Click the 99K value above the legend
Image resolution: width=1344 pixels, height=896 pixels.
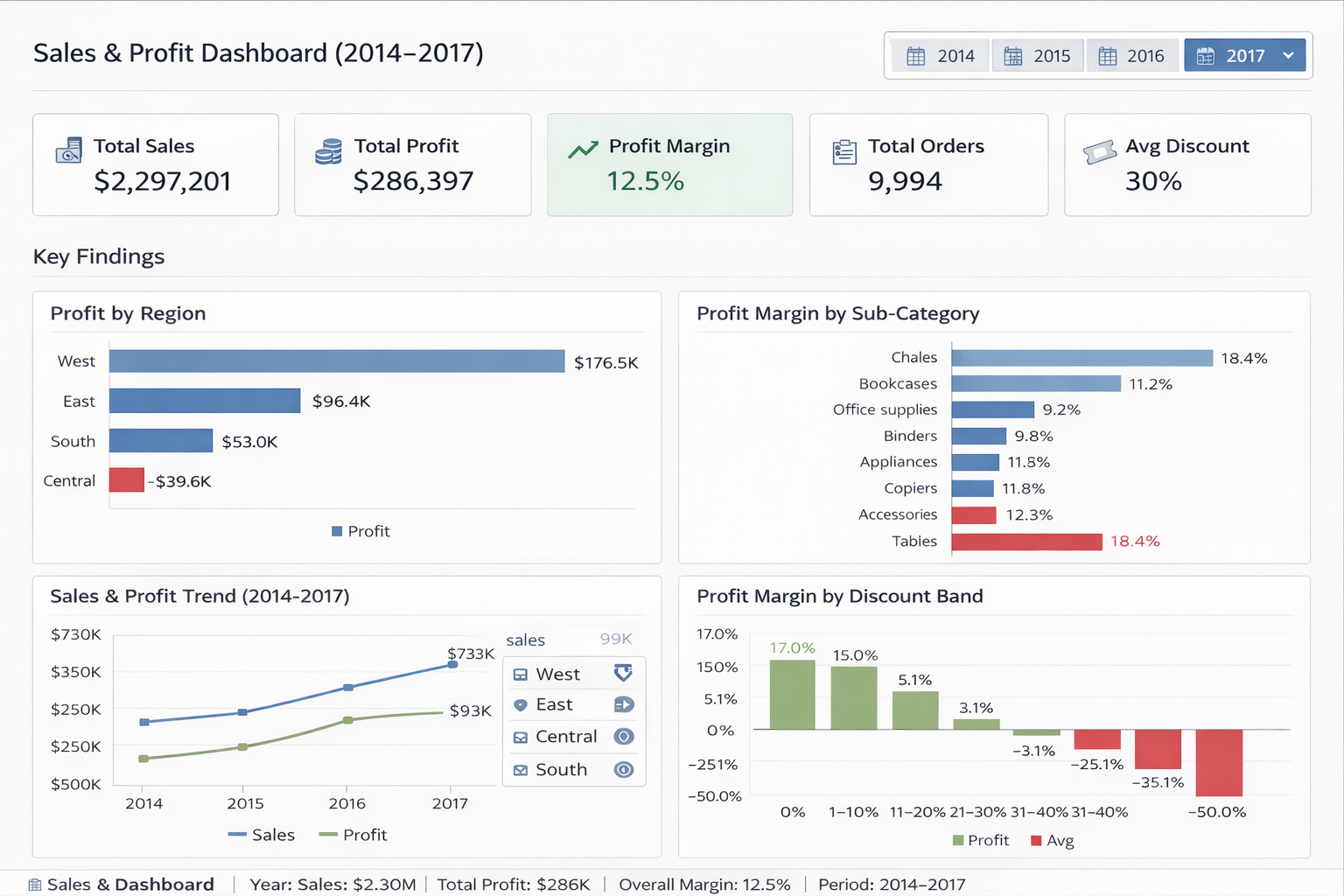616,639
